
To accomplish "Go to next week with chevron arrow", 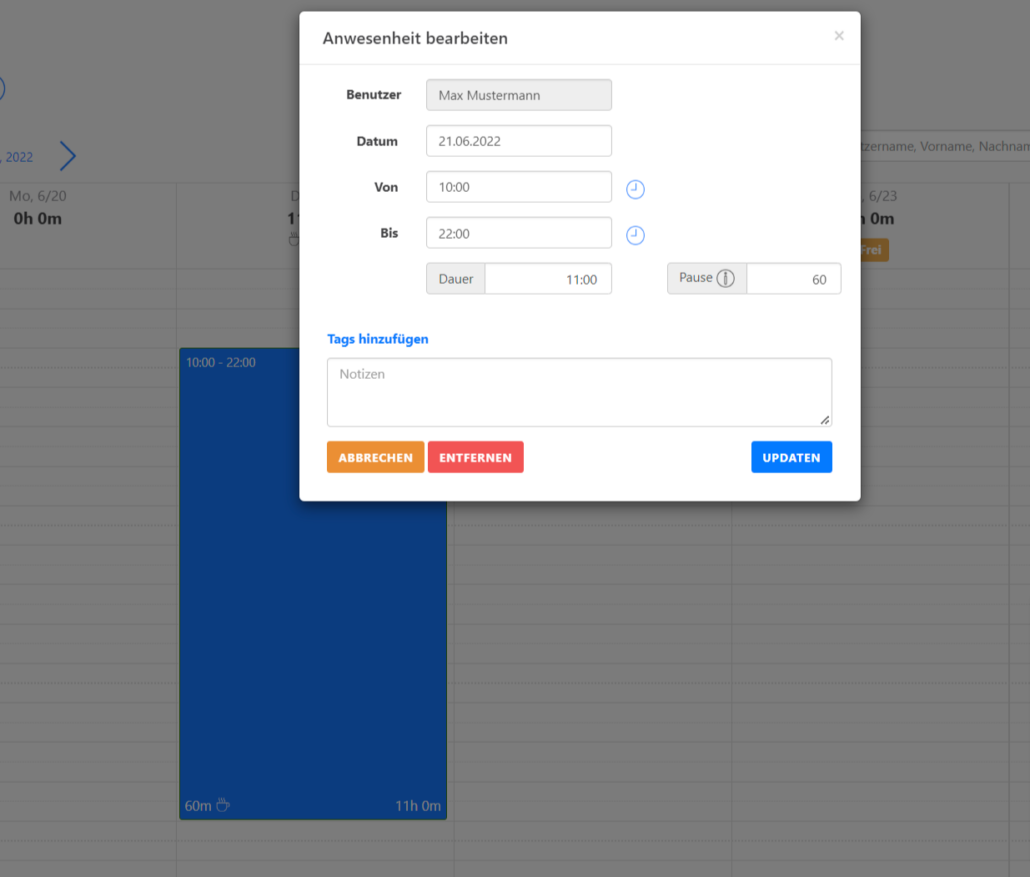I will (x=67, y=156).
